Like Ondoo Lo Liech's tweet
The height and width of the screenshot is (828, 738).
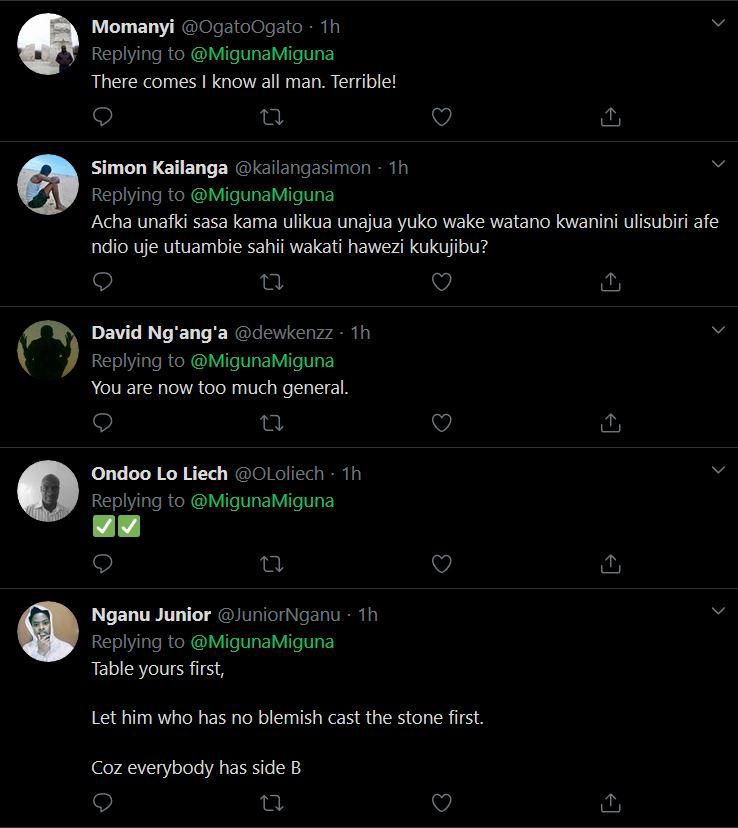441,564
